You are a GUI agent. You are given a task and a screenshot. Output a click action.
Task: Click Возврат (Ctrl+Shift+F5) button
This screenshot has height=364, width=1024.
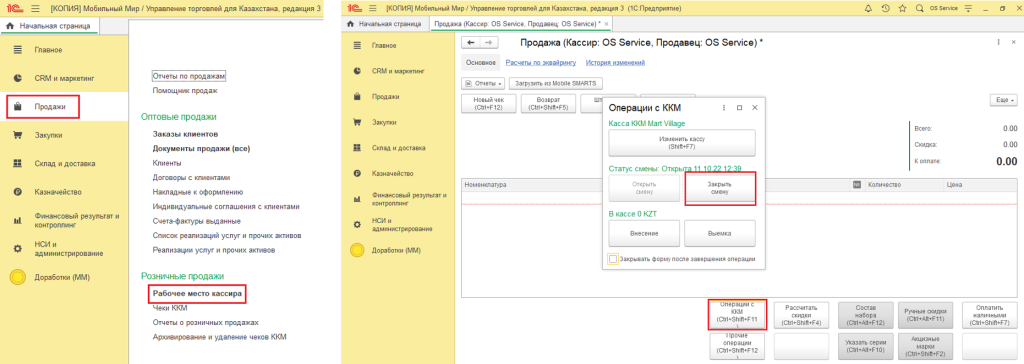548,103
